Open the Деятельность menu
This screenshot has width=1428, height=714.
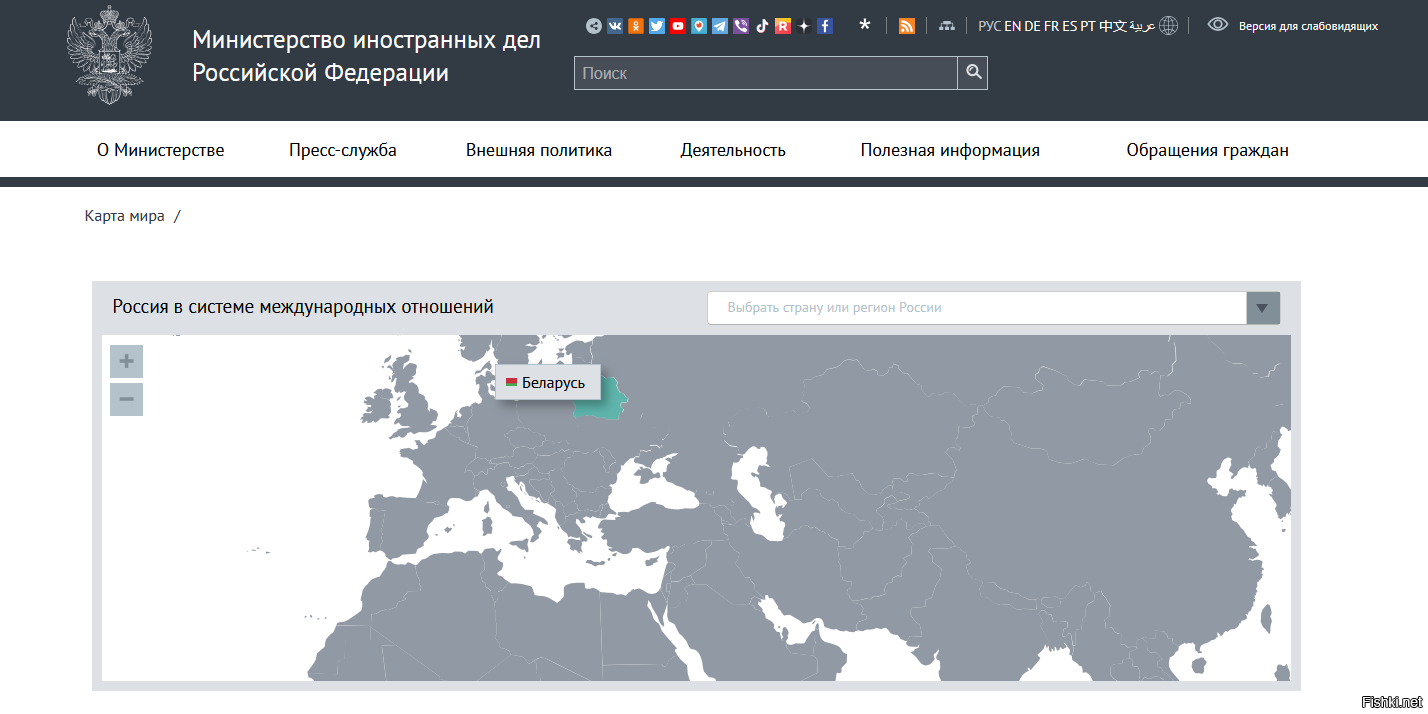point(733,151)
